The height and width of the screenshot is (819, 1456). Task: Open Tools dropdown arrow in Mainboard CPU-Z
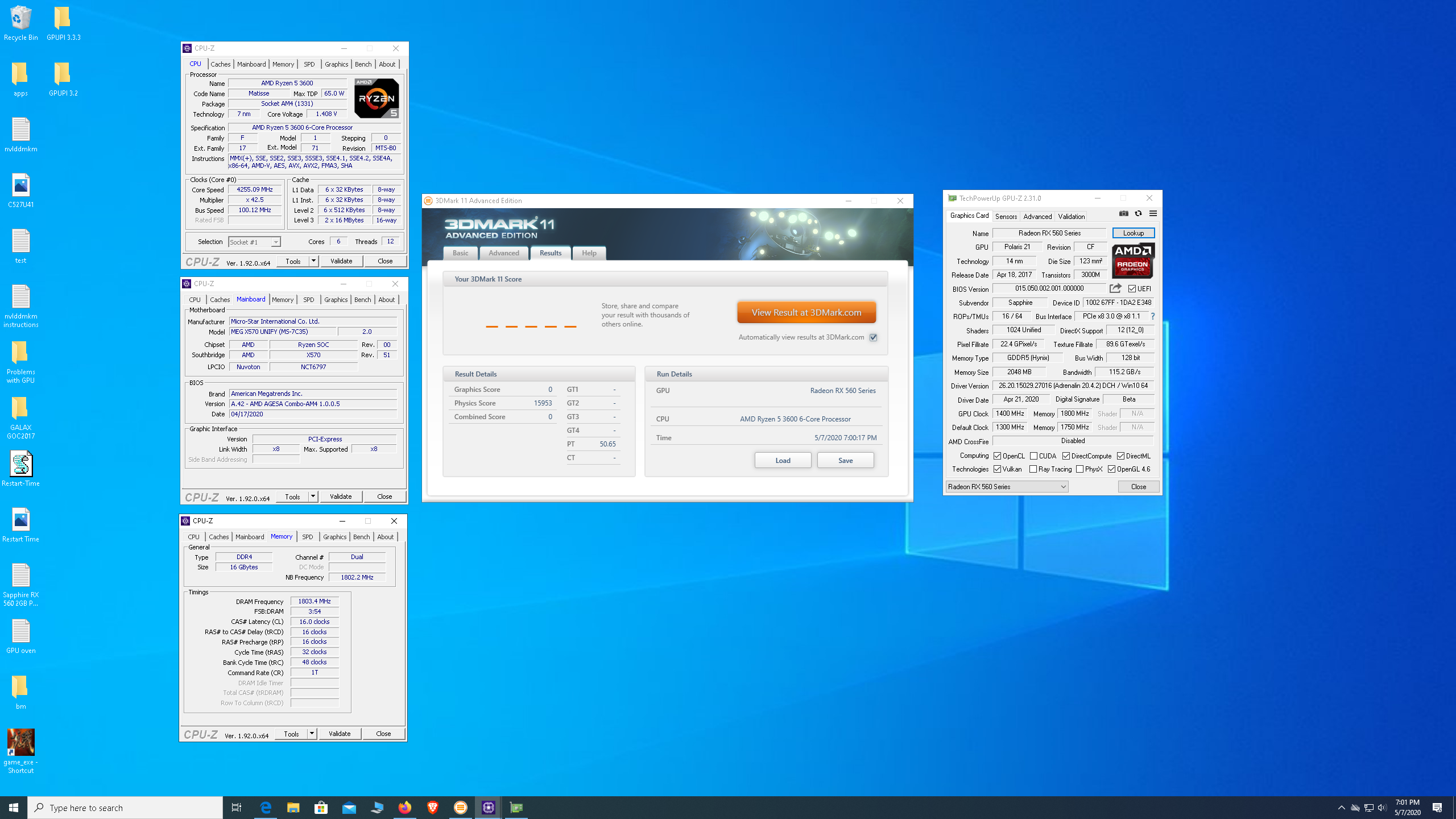pos(313,497)
